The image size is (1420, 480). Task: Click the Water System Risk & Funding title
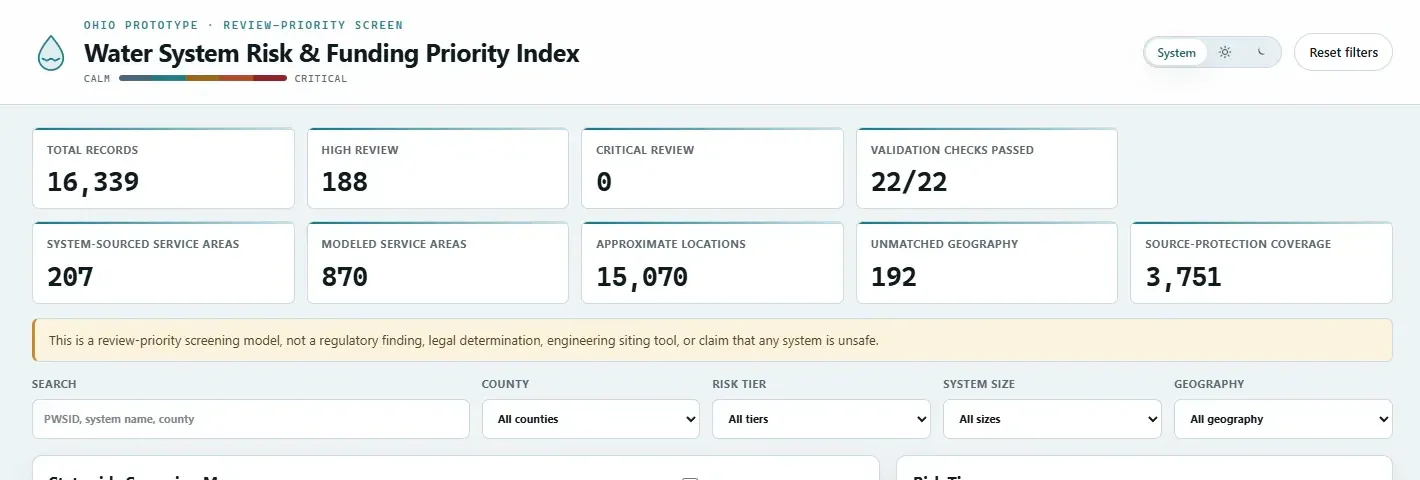(x=331, y=53)
